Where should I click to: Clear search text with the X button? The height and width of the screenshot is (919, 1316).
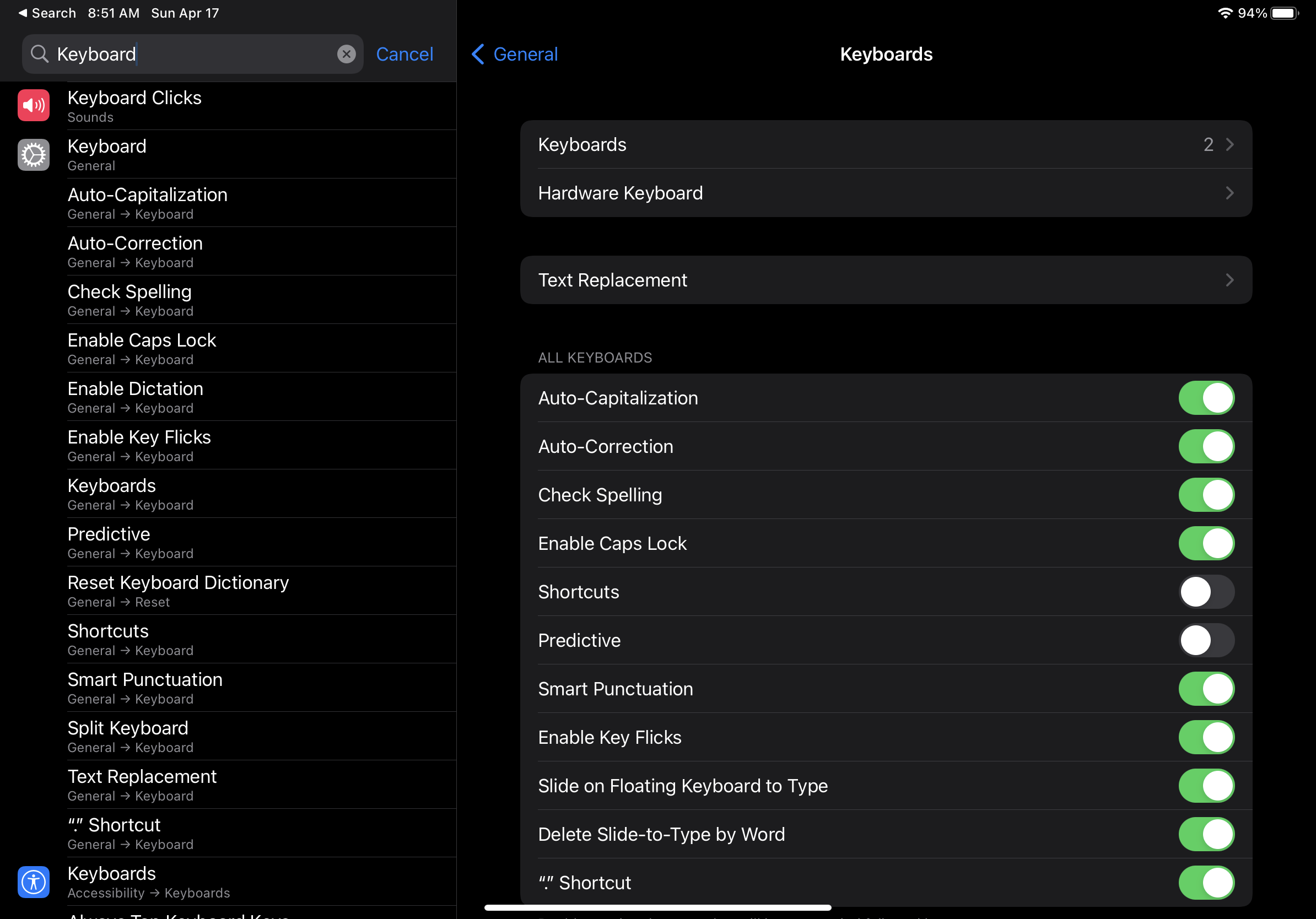pos(346,54)
